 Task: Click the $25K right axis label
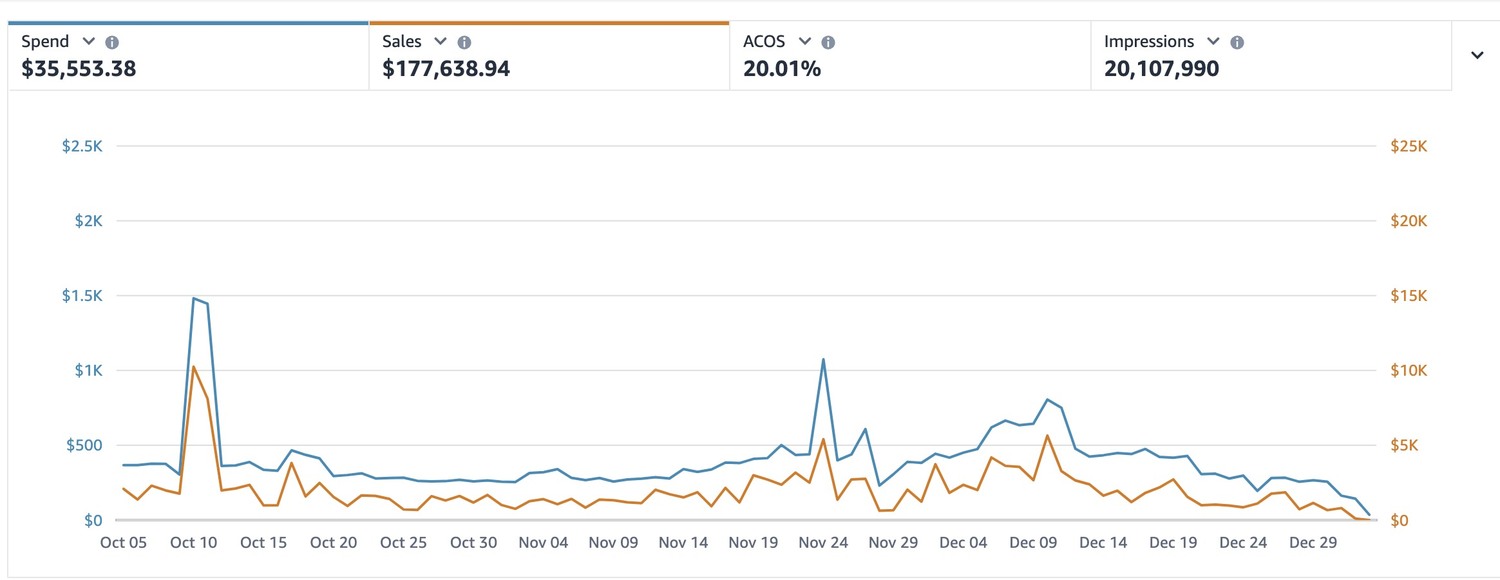[1409, 146]
